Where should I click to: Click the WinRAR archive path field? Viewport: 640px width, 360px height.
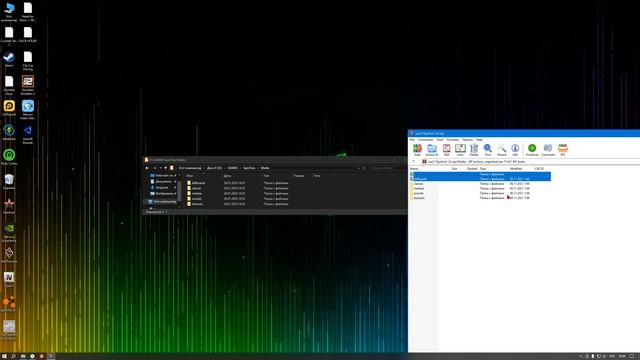pos(531,162)
